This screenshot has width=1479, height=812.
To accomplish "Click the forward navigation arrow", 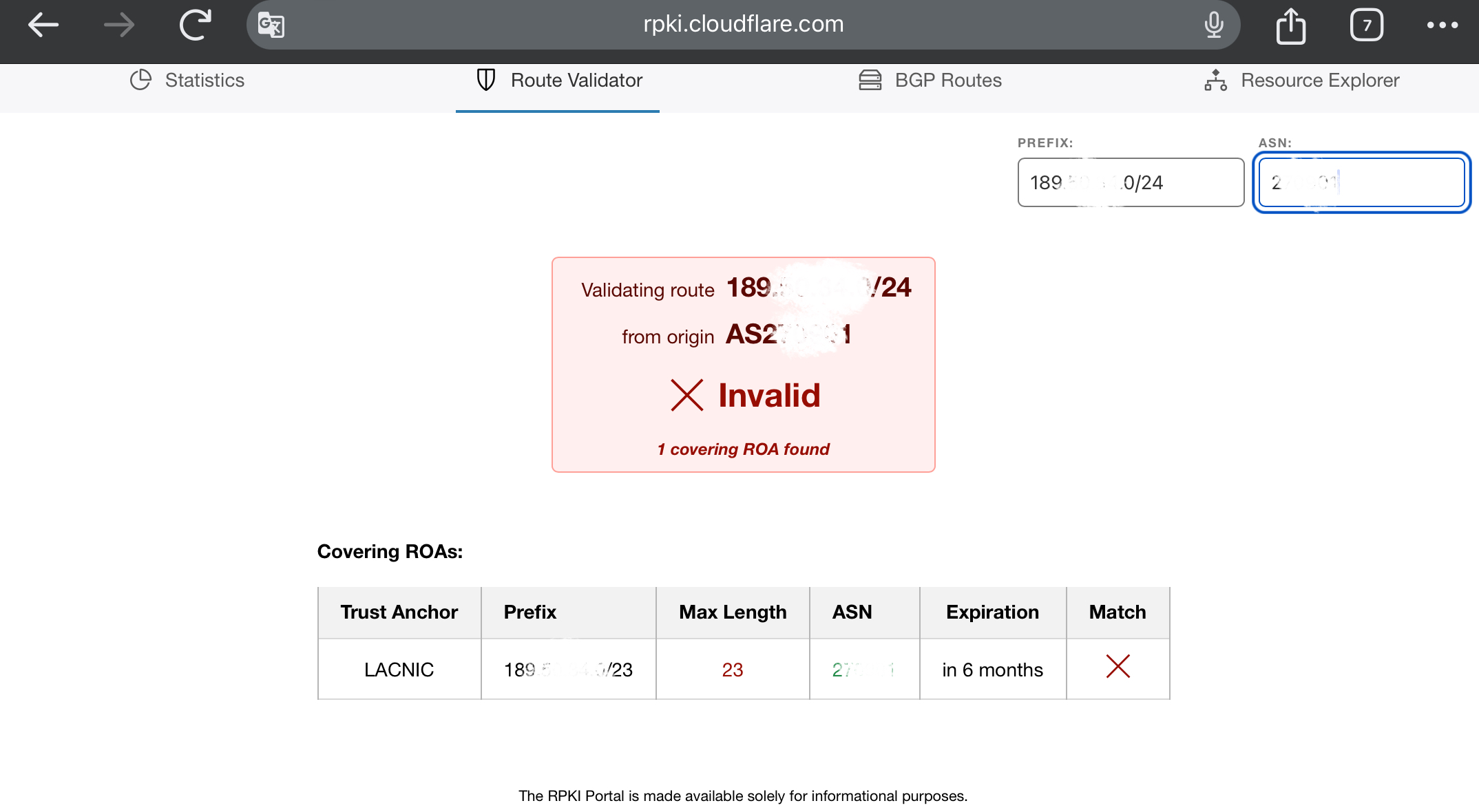I will pos(118,25).
